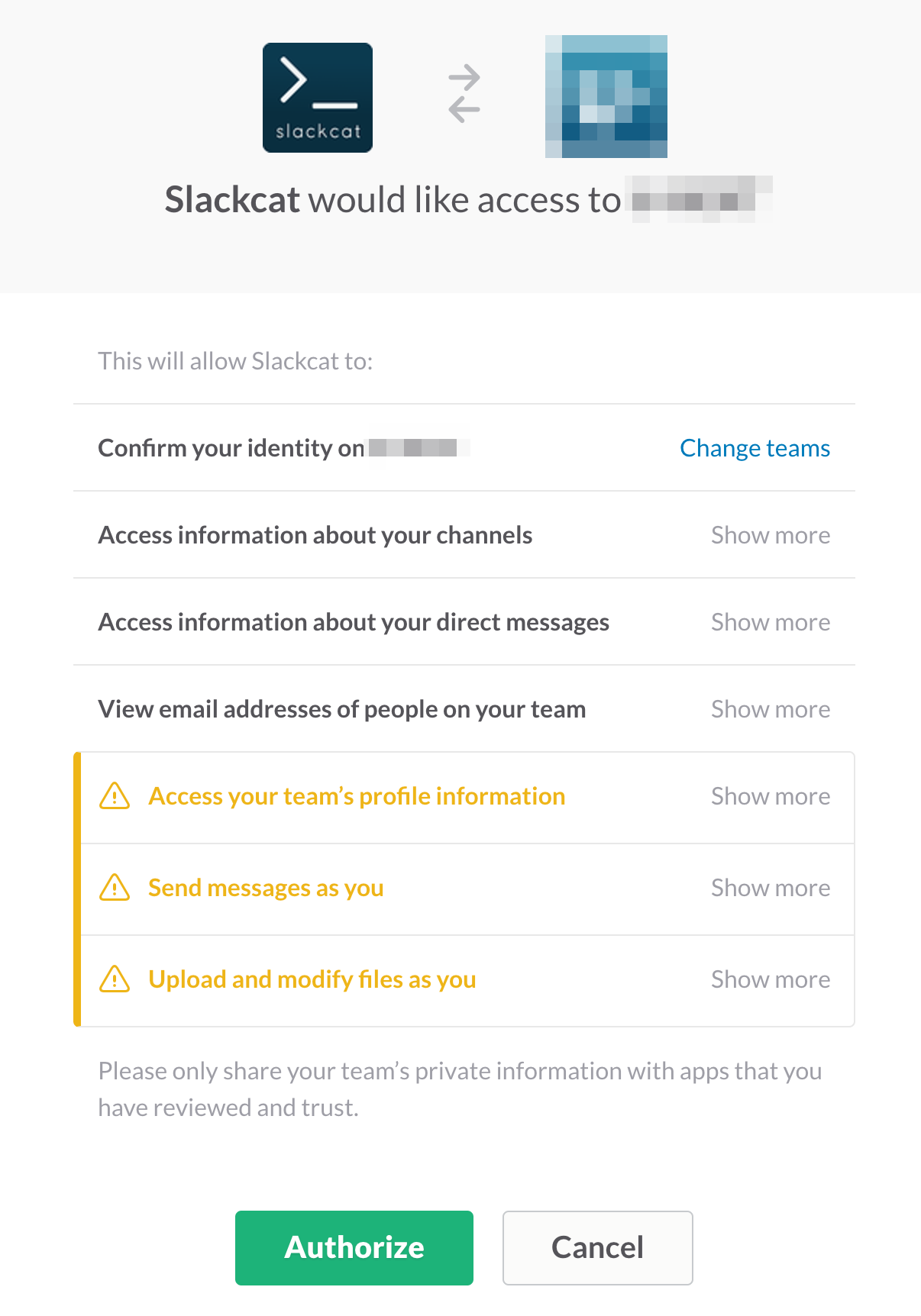Expand Show more for team profile information
The height and width of the screenshot is (1316, 921).
[771, 796]
